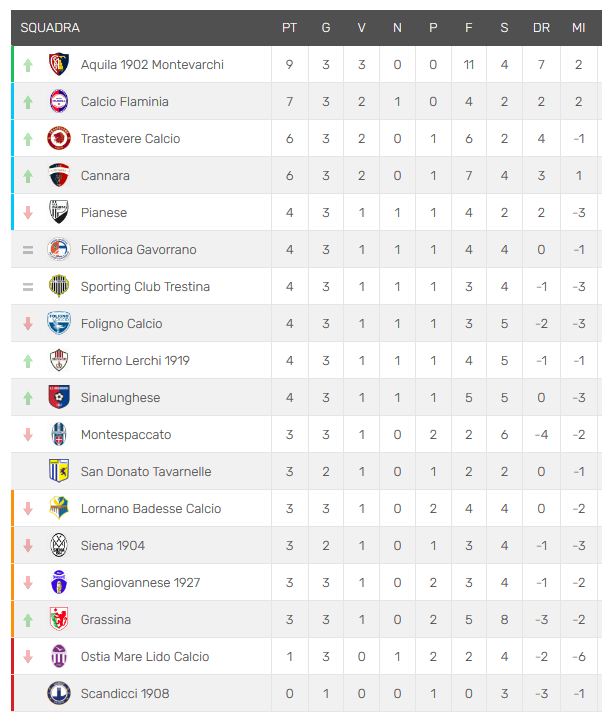The width and height of the screenshot is (602, 716).
Task: Click the Trastevere Calcio round crest
Action: [x=59, y=138]
